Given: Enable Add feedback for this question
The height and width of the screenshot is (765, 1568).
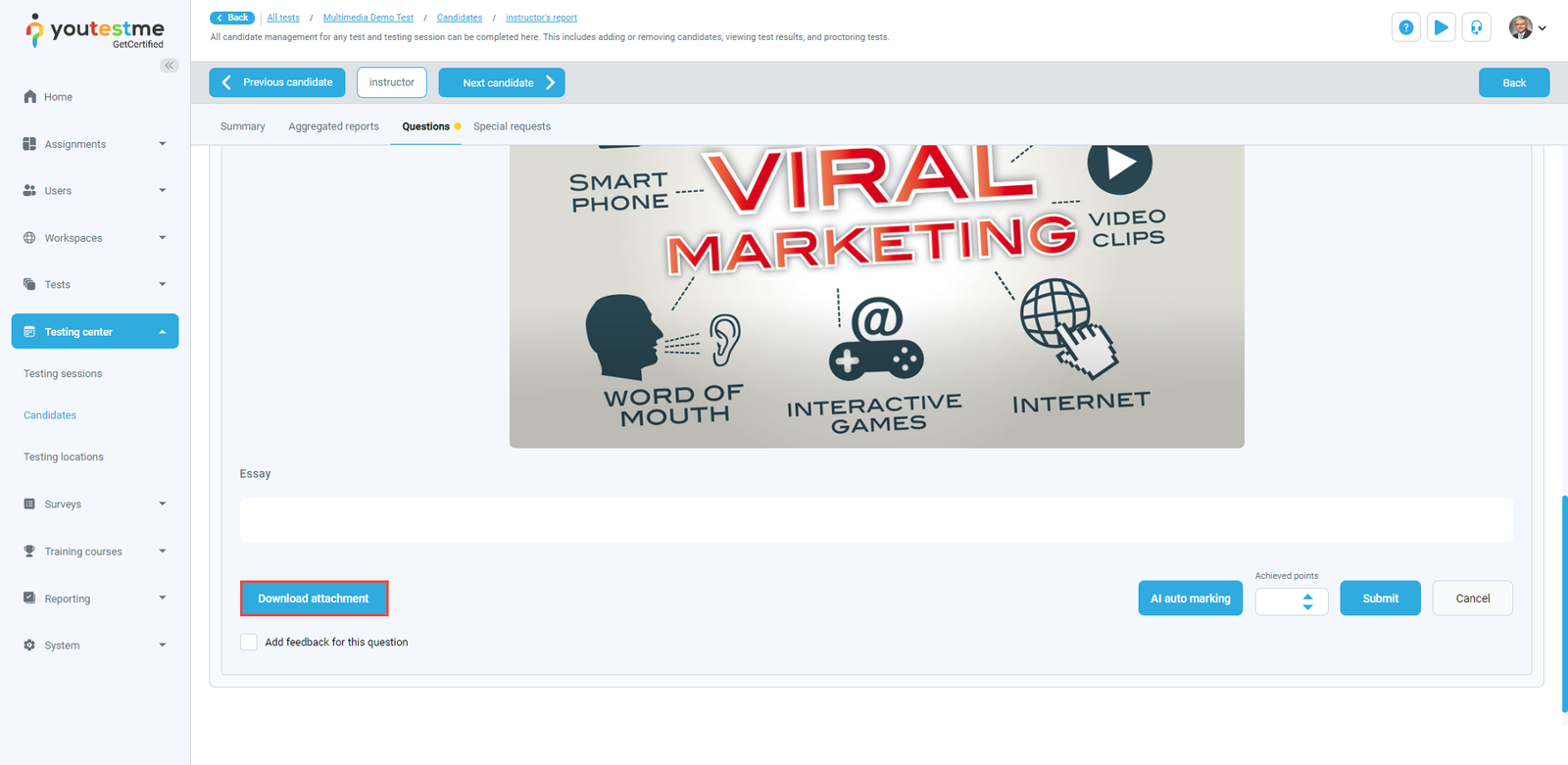Looking at the screenshot, I should pyautogui.click(x=249, y=643).
